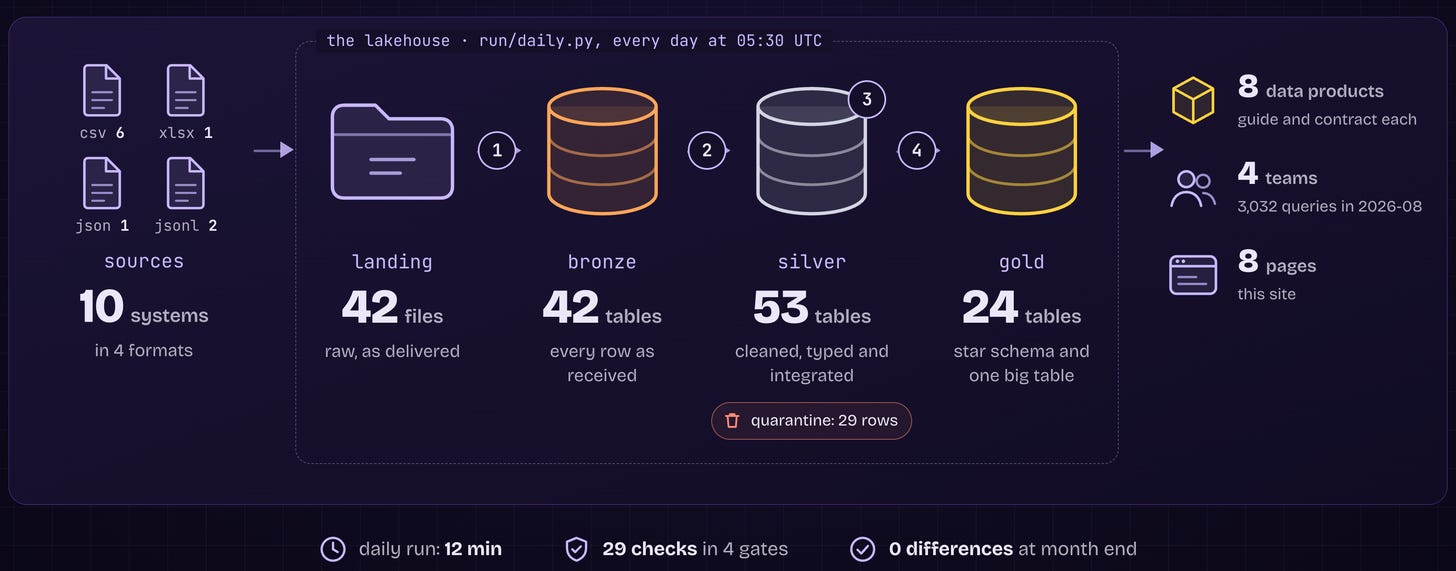1456x571 pixels.
Task: Click the '8 data products' figure
Action: 1310,88
